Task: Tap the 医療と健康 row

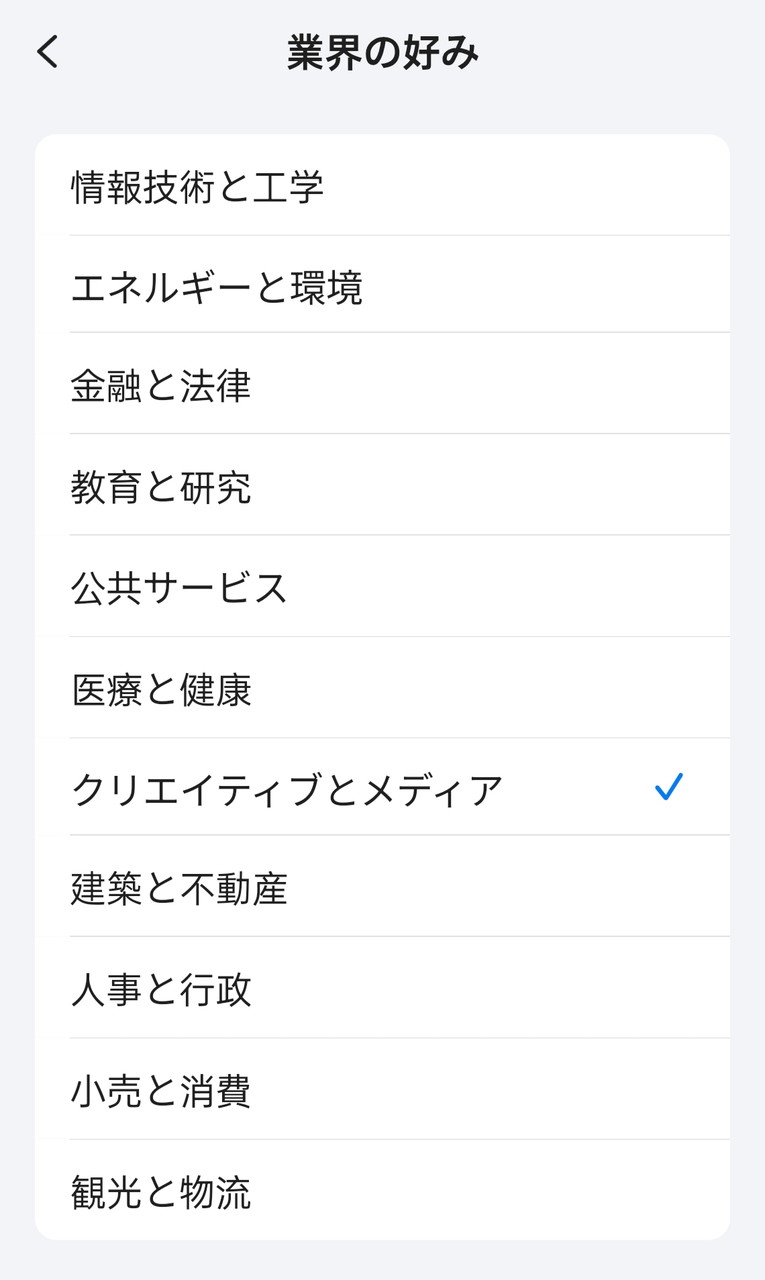Action: [161, 690]
